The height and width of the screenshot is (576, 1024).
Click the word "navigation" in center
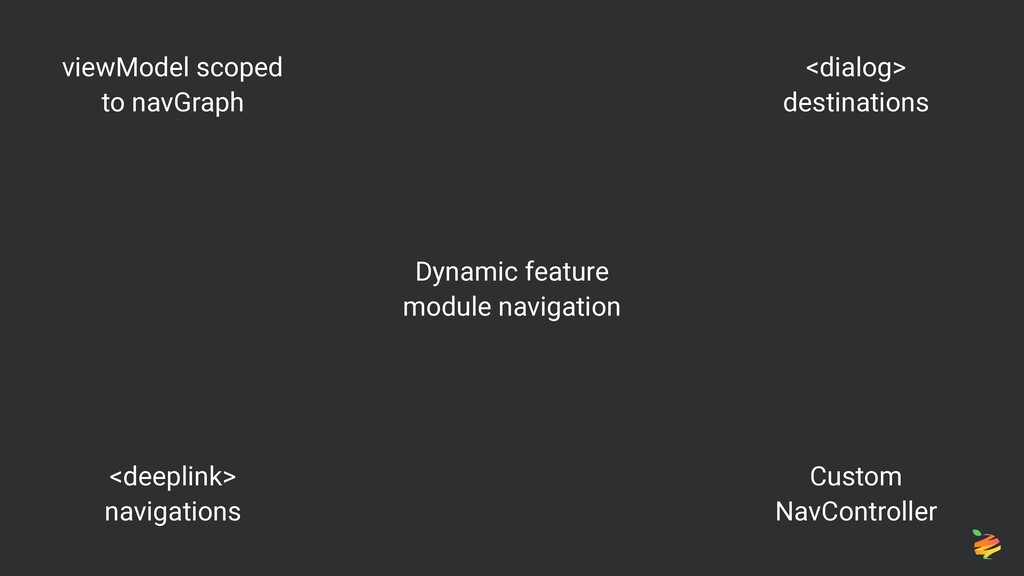click(x=559, y=308)
